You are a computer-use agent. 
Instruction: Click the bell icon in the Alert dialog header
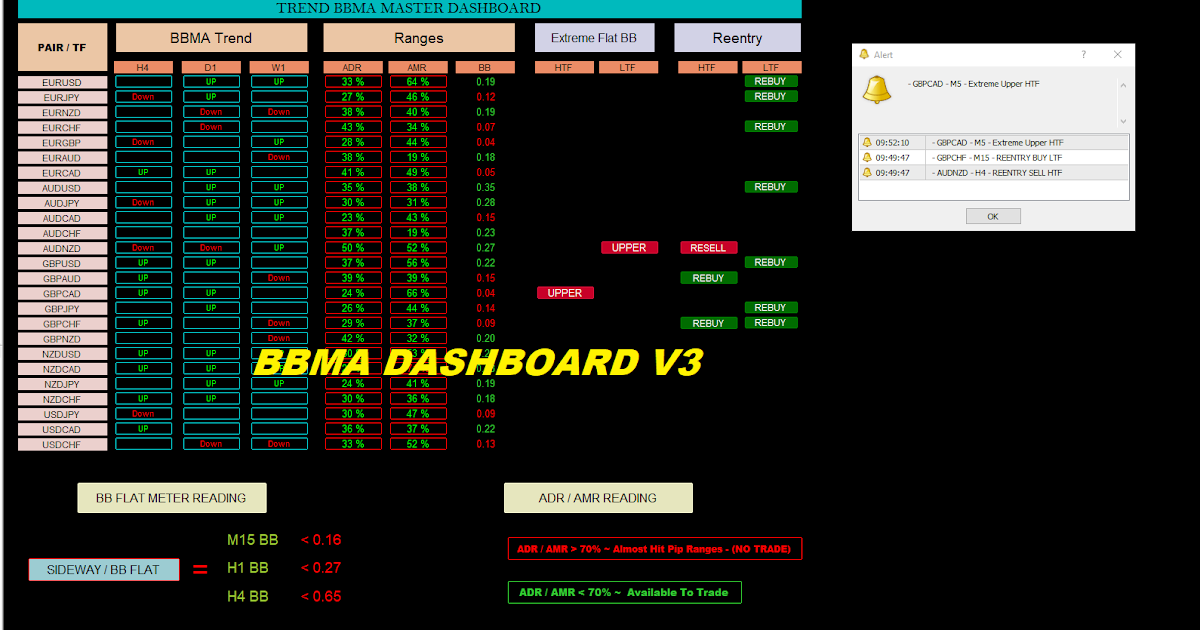pyautogui.click(x=864, y=54)
